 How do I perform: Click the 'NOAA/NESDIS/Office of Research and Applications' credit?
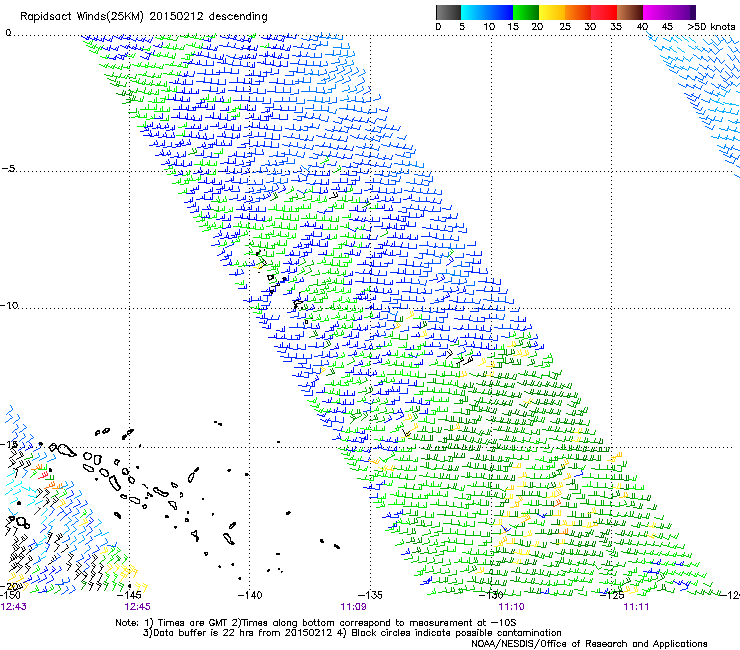(589, 644)
